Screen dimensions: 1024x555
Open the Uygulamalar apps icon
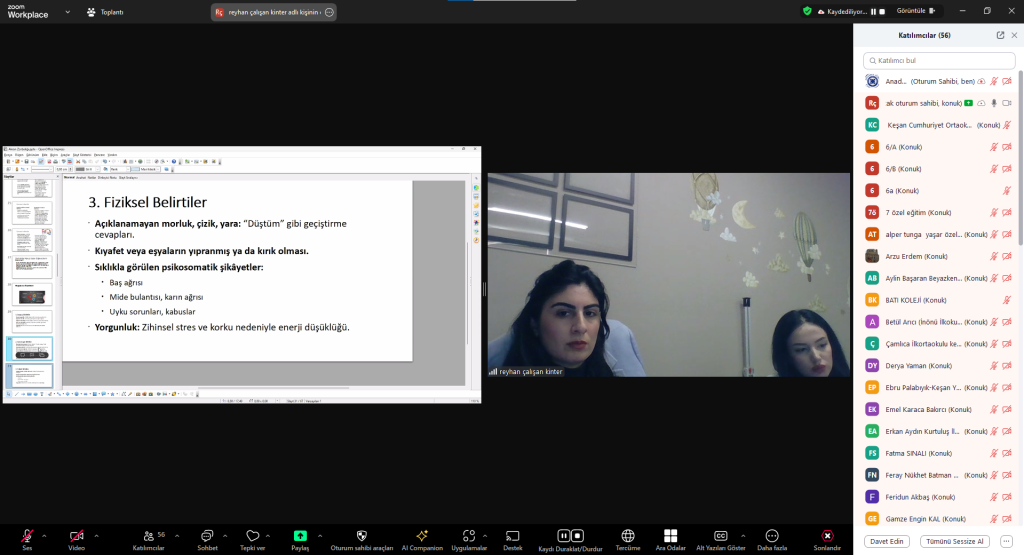[468, 535]
